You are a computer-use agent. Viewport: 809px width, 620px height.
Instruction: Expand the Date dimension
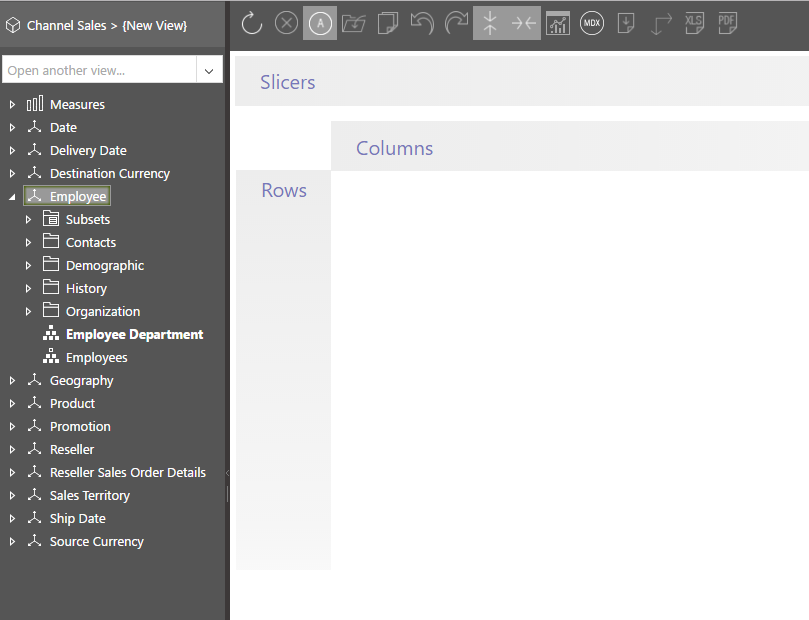click(x=12, y=127)
